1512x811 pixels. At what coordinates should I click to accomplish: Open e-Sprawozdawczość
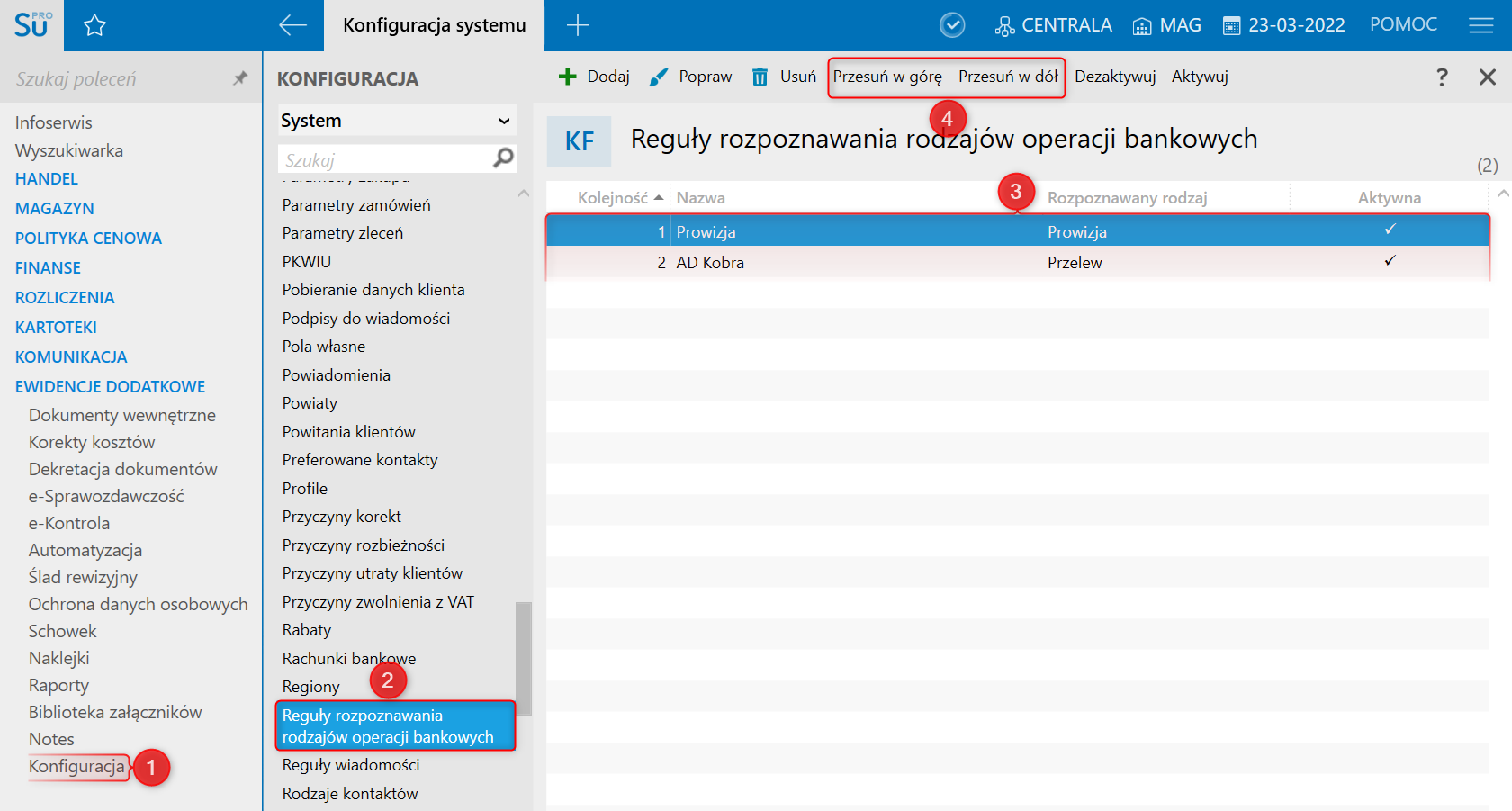click(106, 496)
